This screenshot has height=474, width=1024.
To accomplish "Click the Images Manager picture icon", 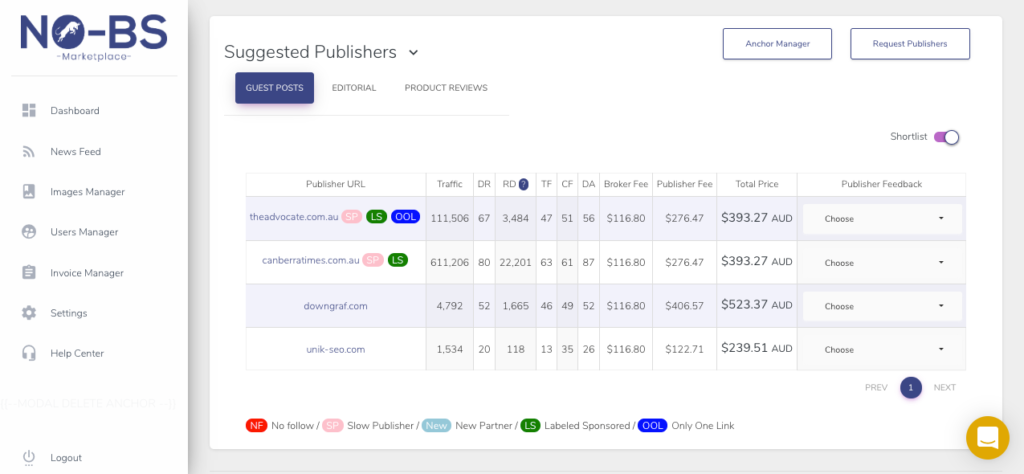I will coord(29,191).
